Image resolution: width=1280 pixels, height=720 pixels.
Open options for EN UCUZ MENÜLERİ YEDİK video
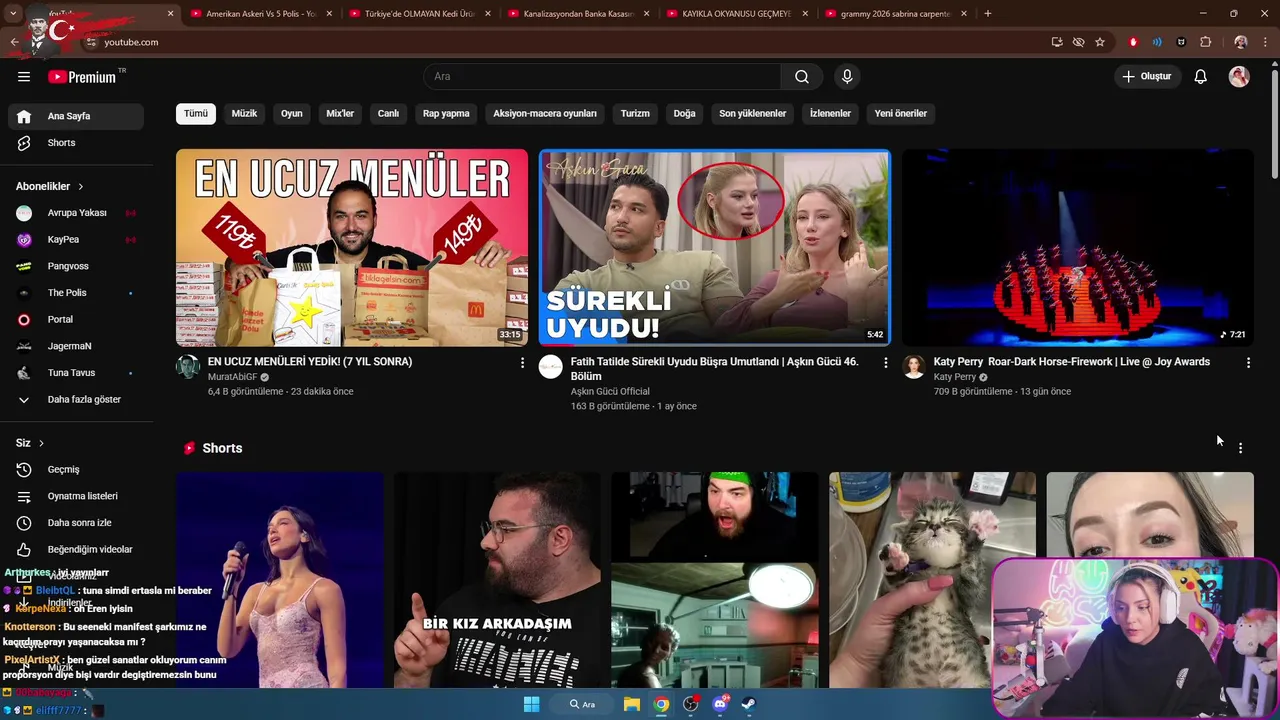coord(522,363)
